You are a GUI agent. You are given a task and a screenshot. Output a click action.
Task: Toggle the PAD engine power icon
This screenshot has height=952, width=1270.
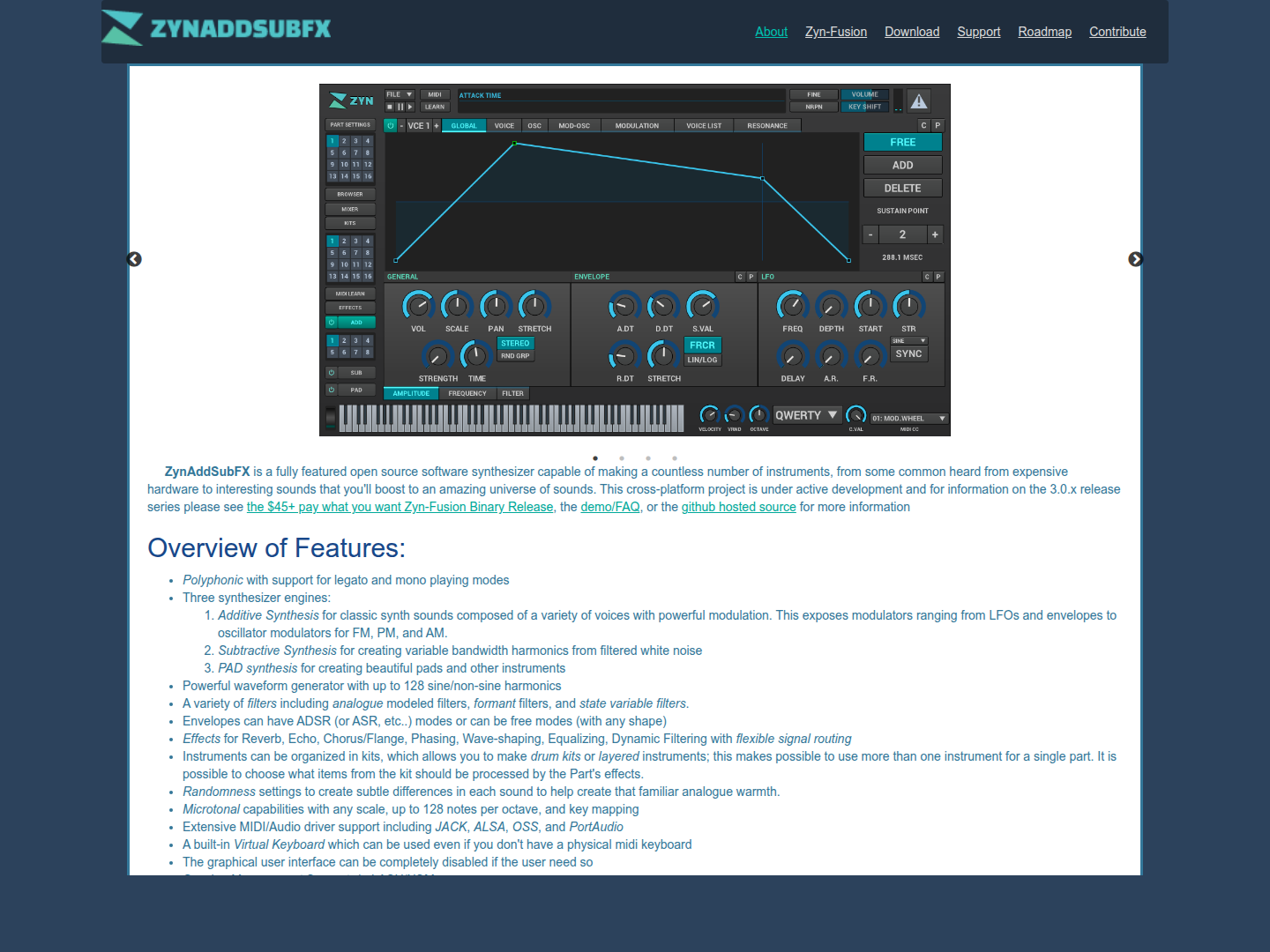(332, 390)
